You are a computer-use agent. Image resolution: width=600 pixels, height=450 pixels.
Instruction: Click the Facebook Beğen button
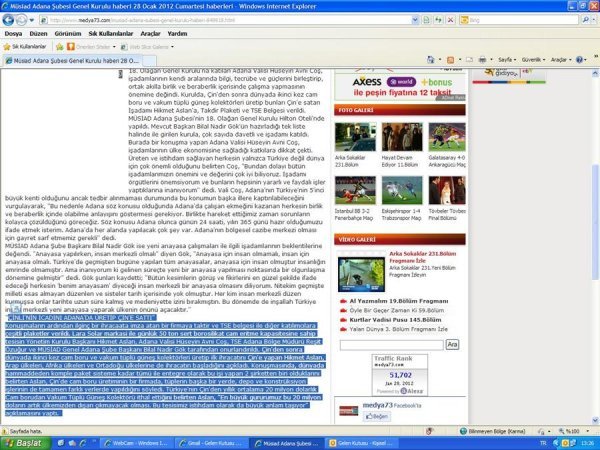point(377,416)
